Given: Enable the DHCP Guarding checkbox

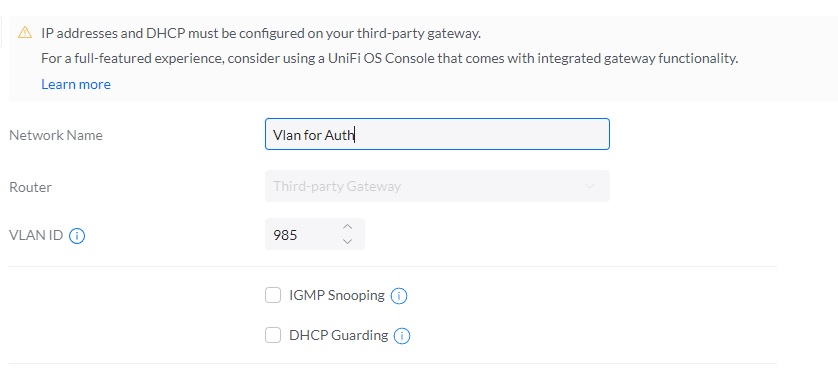Looking at the screenshot, I should 273,335.
